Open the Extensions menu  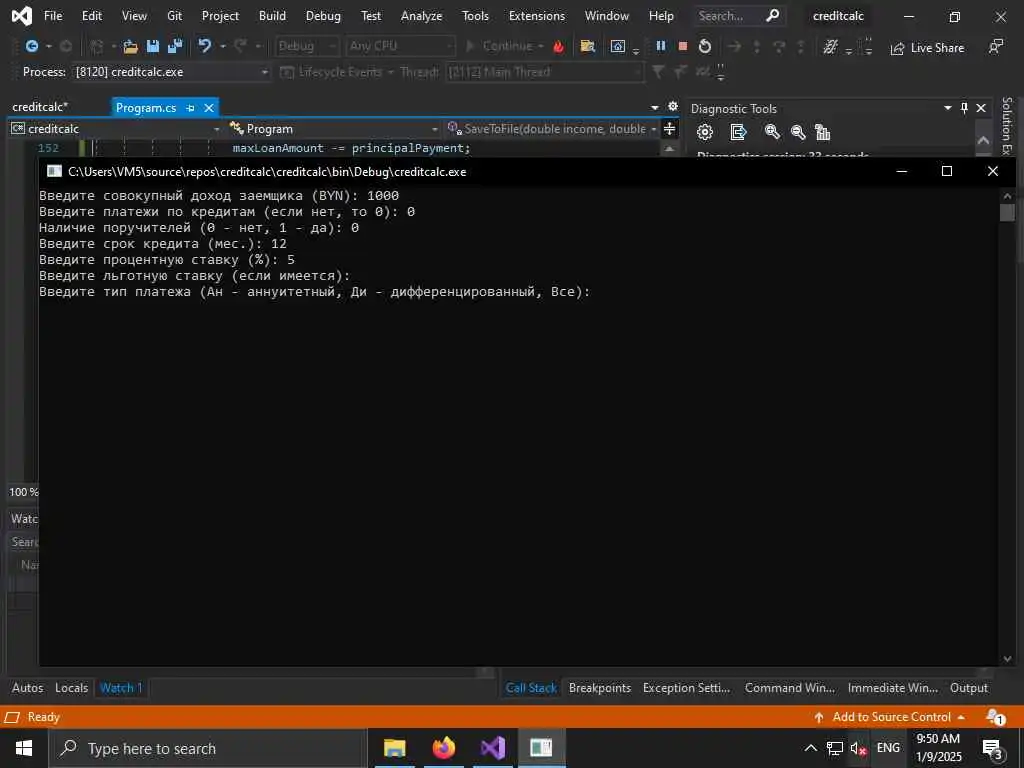coord(537,16)
